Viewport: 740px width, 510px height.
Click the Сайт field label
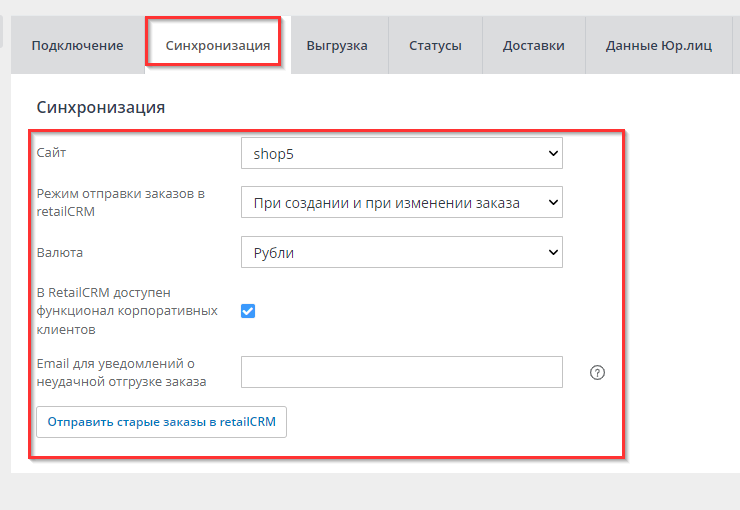tap(52, 153)
